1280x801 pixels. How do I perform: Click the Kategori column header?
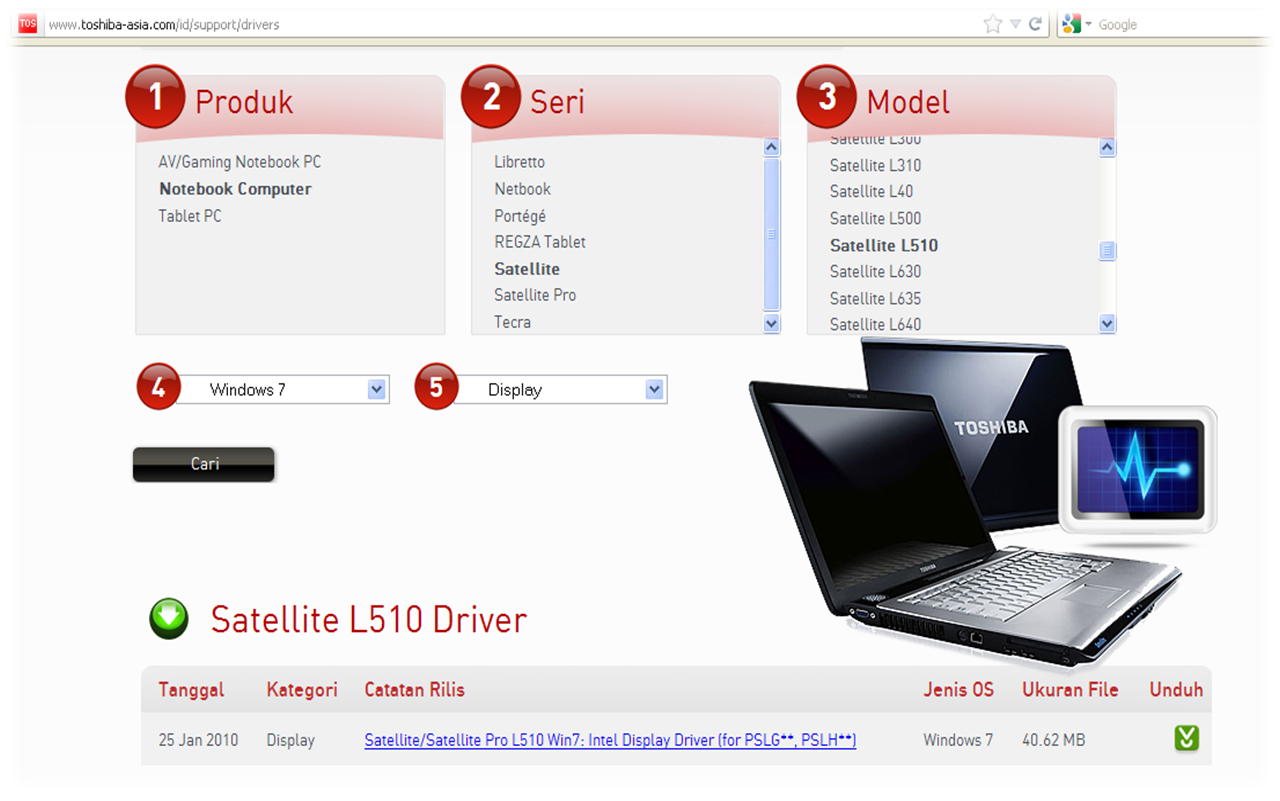pyautogui.click(x=302, y=690)
